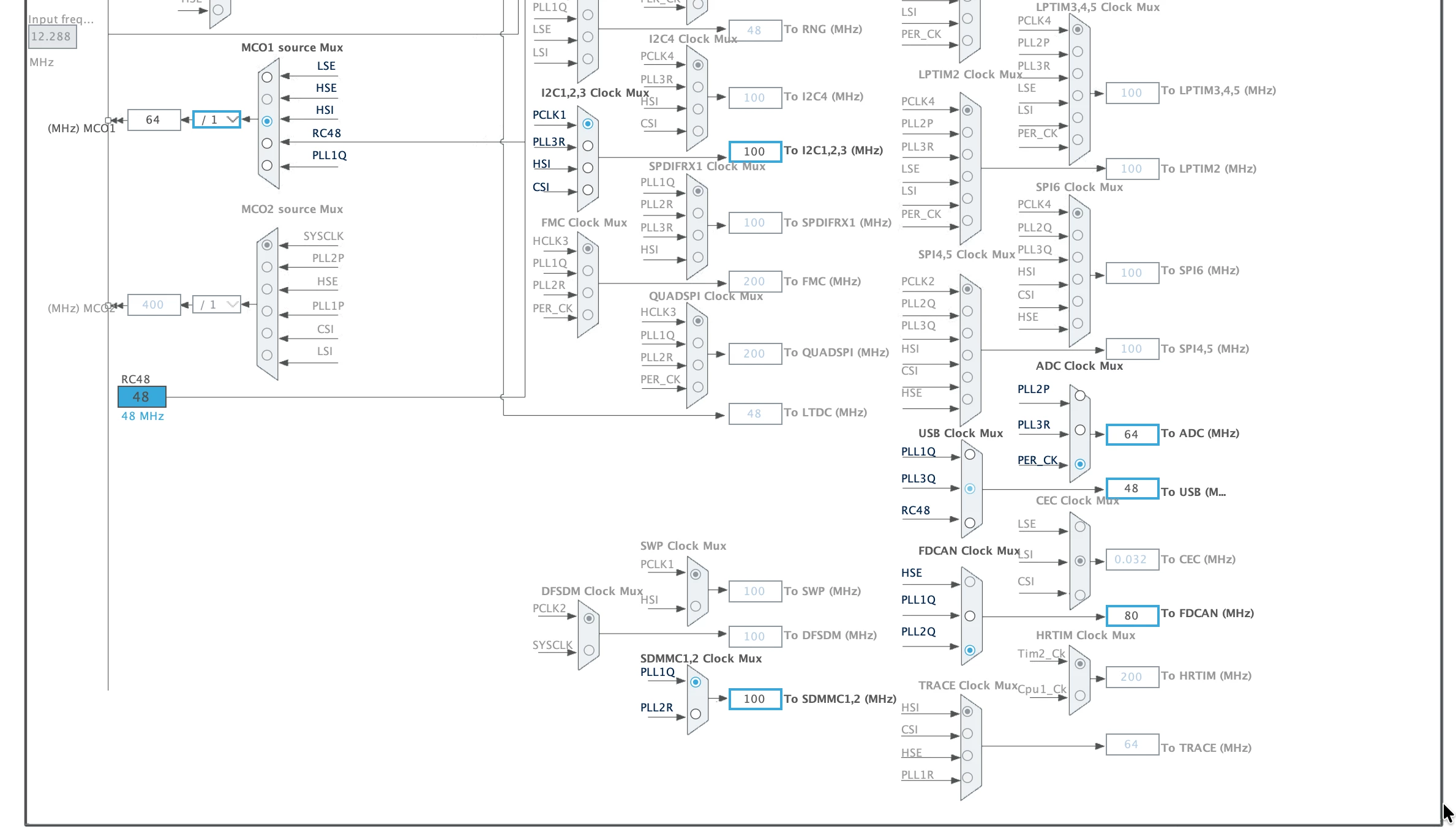Select PLL2R in SPDIFRX1 Clock Mux
1456x840 pixels.
(x=698, y=213)
